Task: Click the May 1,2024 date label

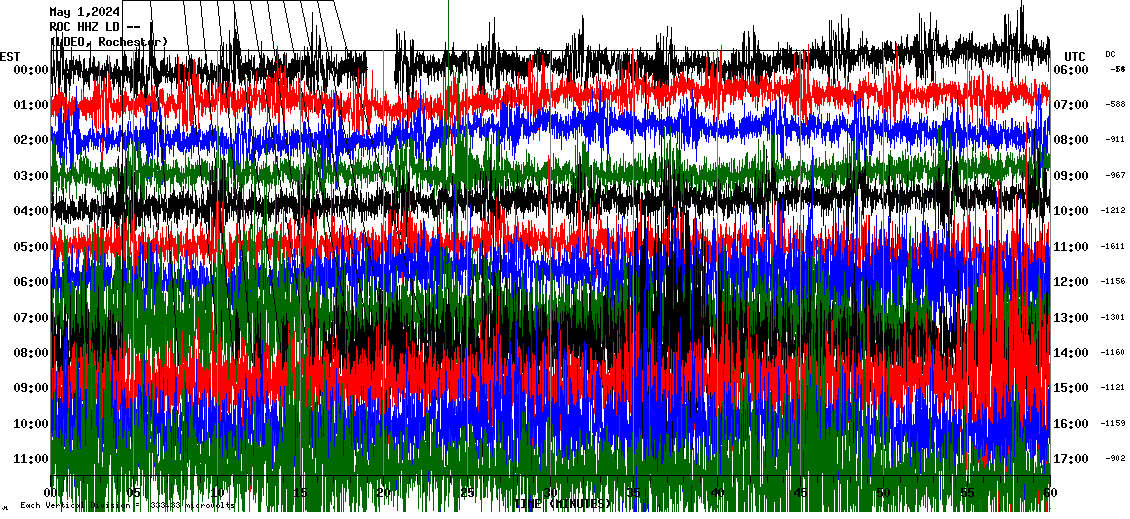Action: (x=91, y=12)
